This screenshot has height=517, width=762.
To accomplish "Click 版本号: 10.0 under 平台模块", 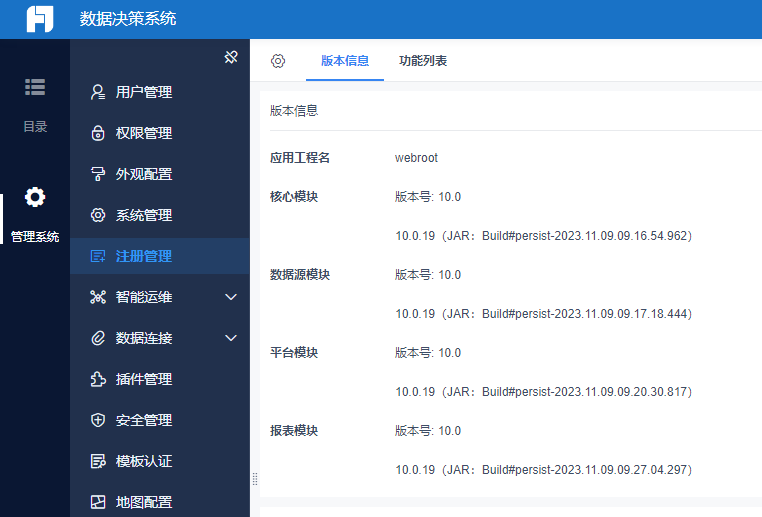I will coord(428,353).
